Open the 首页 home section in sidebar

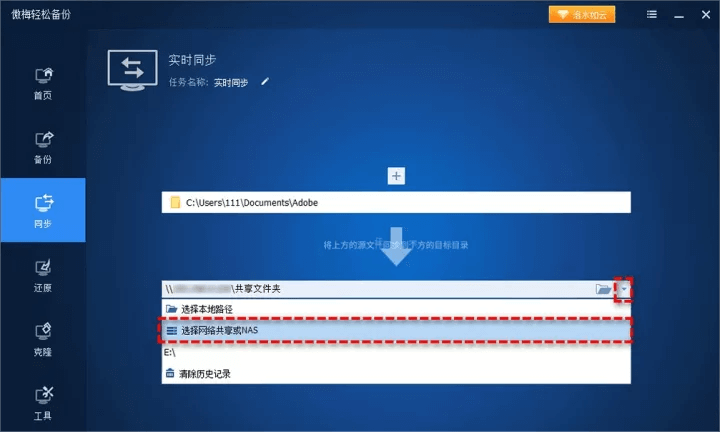[43, 84]
